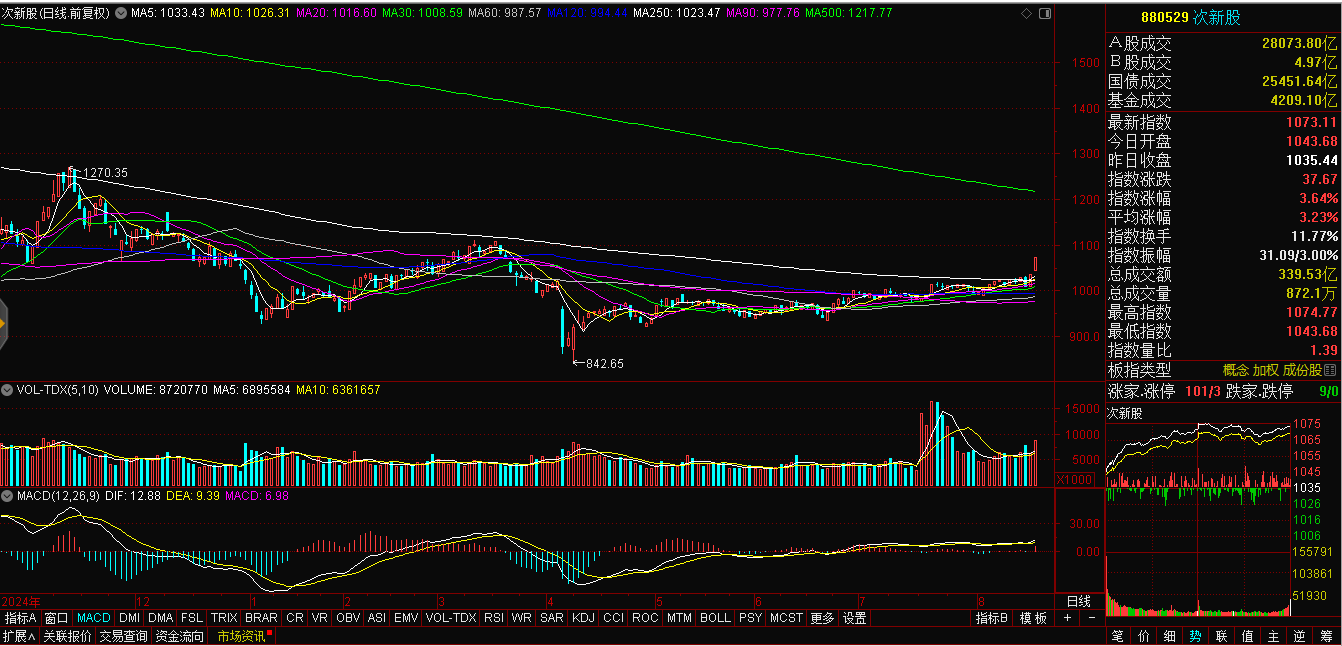The width and height of the screenshot is (1342, 646).
Task: Open the 关联报价 tab
Action: tap(67, 636)
